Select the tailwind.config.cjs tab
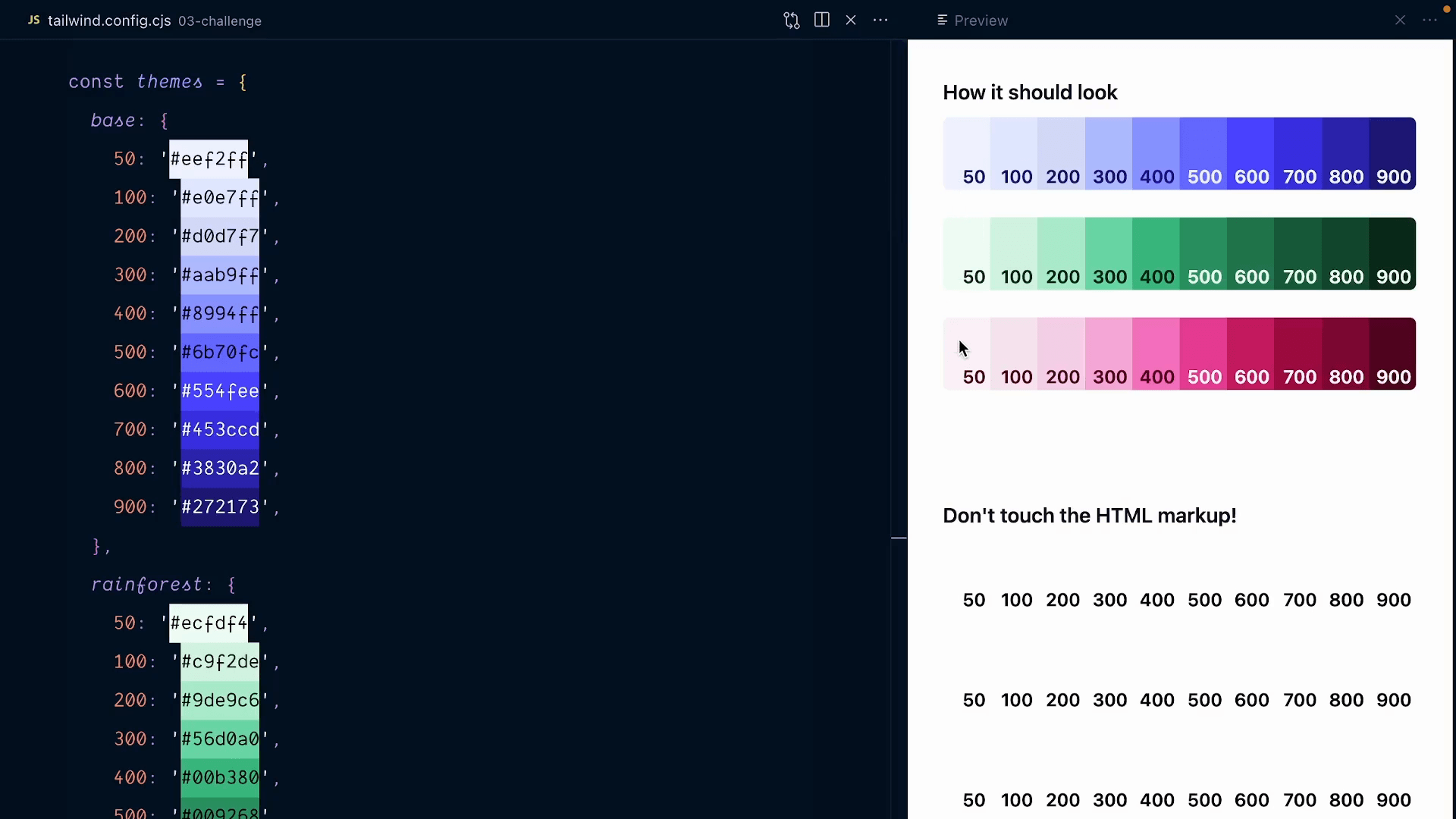The height and width of the screenshot is (819, 1456). pos(108,20)
